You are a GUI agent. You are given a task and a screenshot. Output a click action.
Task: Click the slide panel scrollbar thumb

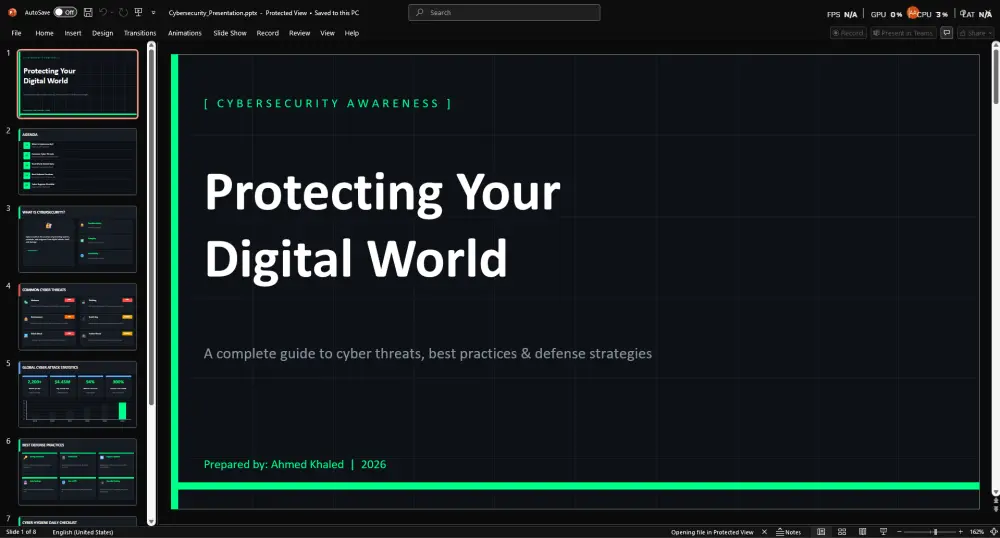151,226
